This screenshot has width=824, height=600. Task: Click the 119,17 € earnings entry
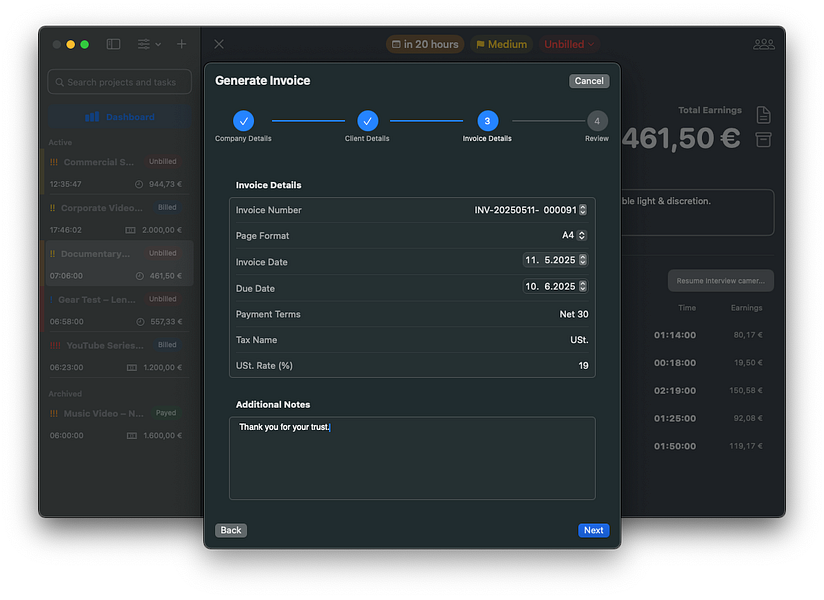tap(746, 446)
